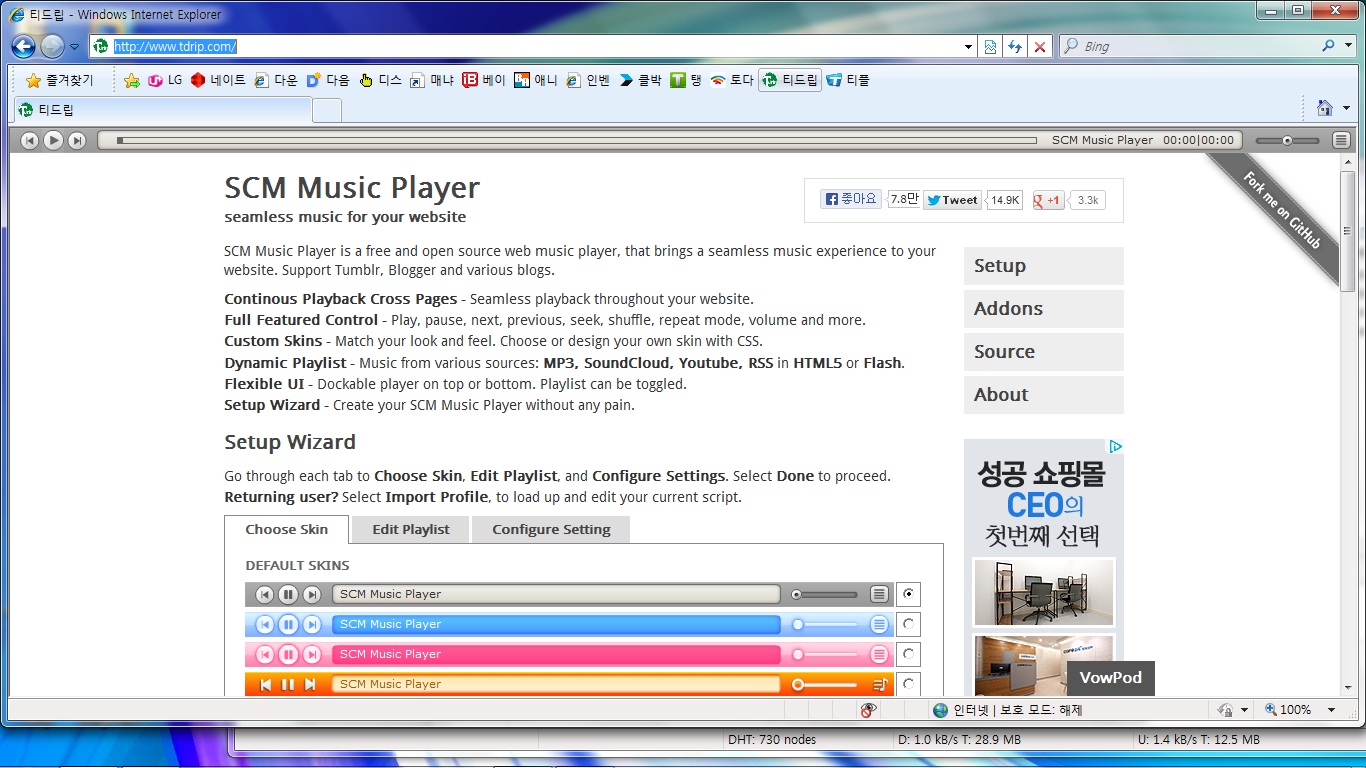Screen dimensions: 1366x768
Task: Click the browser back arrow button
Action: (x=23, y=46)
